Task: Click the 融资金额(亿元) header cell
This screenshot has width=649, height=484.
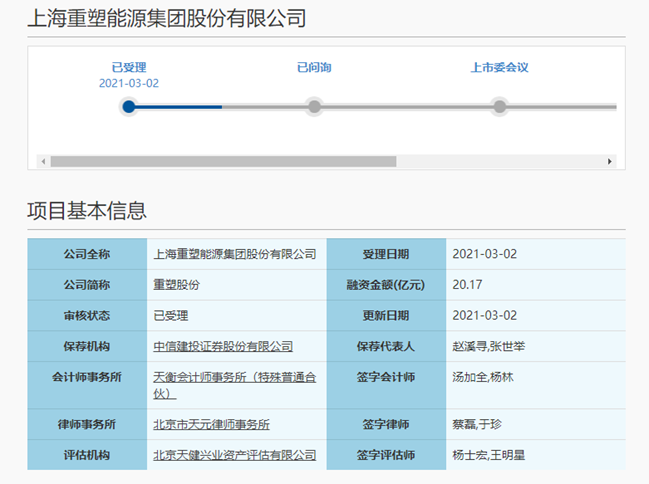Action: coord(386,285)
